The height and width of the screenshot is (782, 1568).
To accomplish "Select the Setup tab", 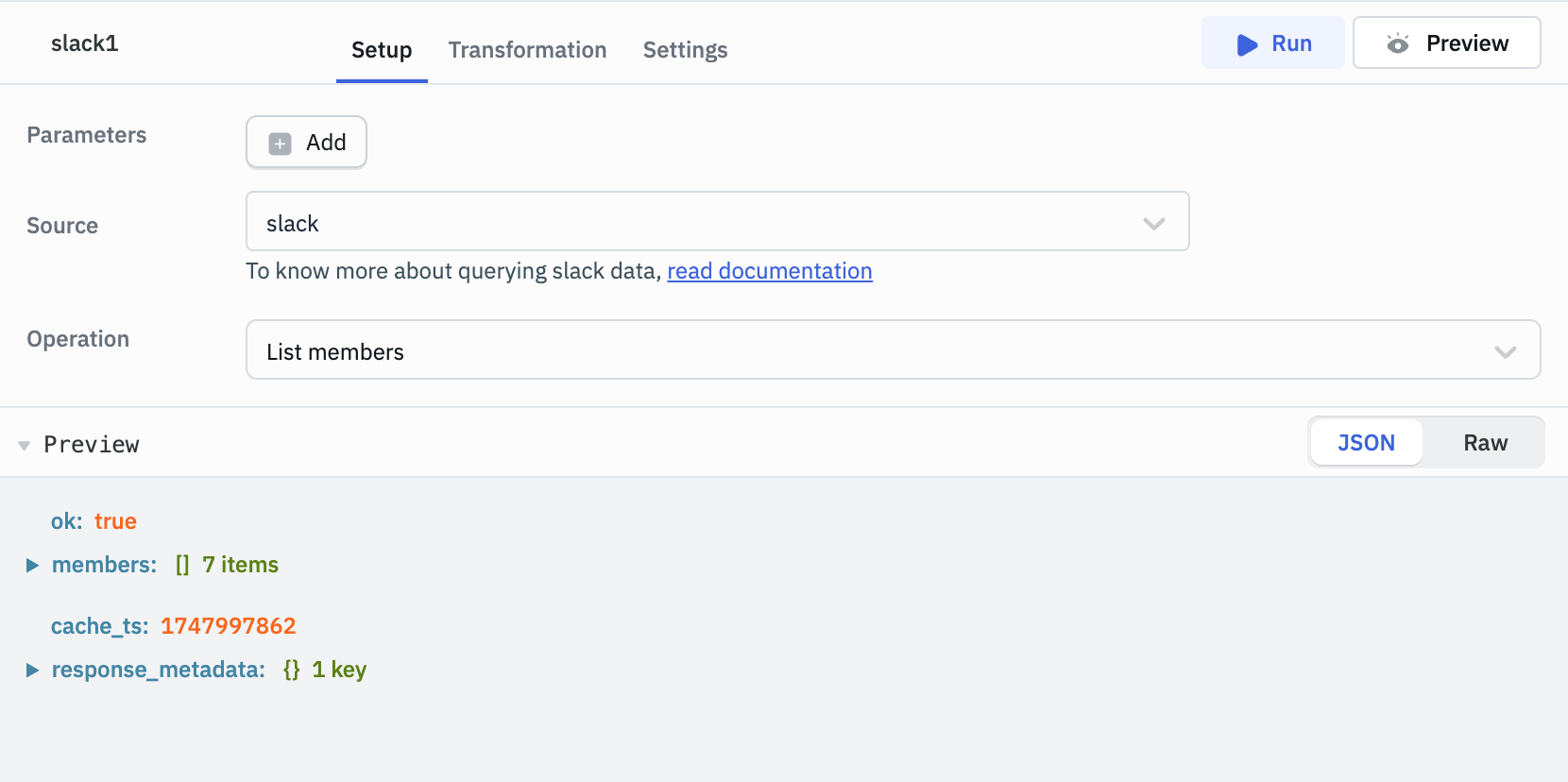I will pyautogui.click(x=382, y=50).
